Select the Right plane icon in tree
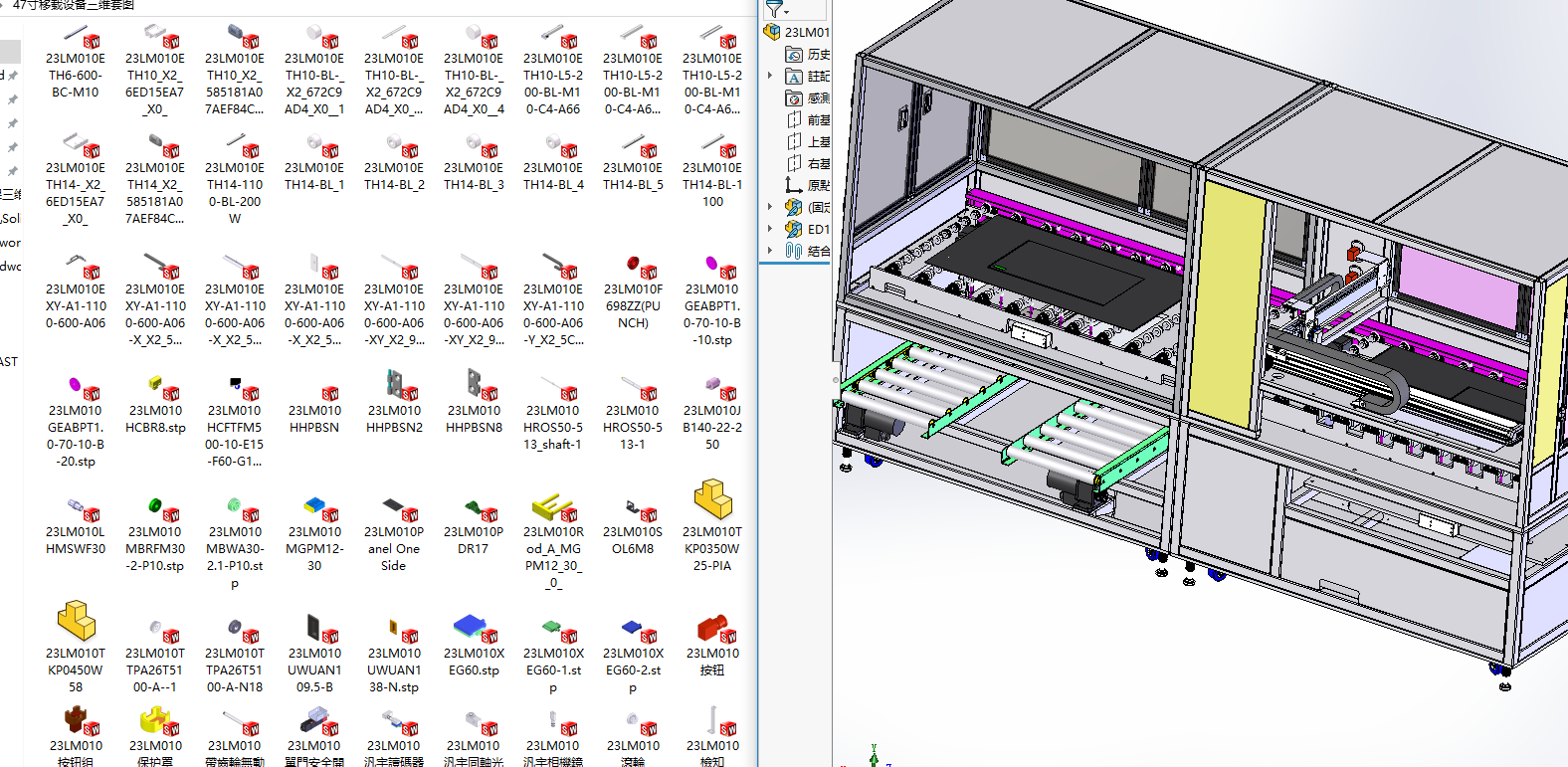The width and height of the screenshot is (1568, 767). click(794, 164)
